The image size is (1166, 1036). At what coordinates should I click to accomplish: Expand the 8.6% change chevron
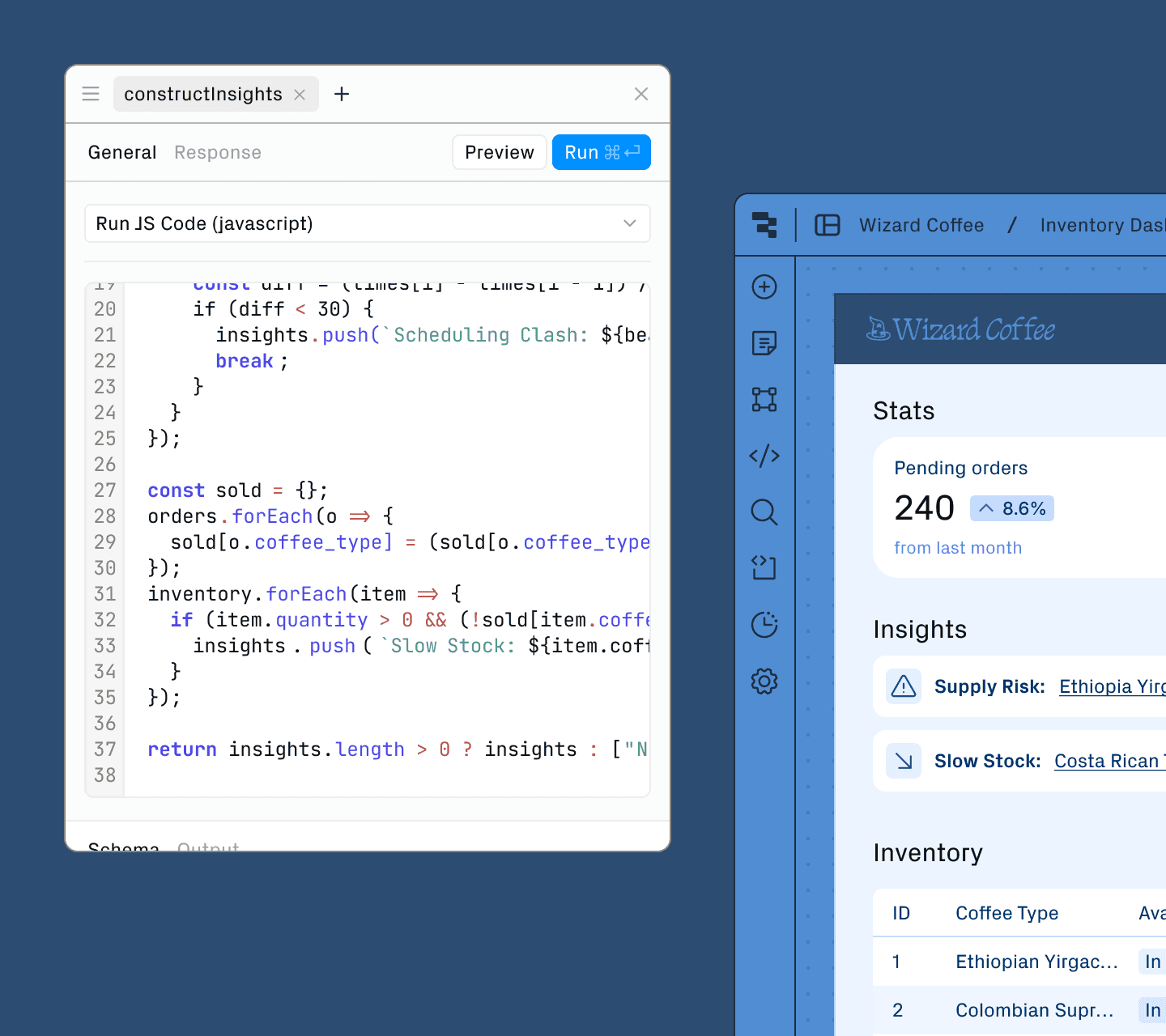click(986, 507)
